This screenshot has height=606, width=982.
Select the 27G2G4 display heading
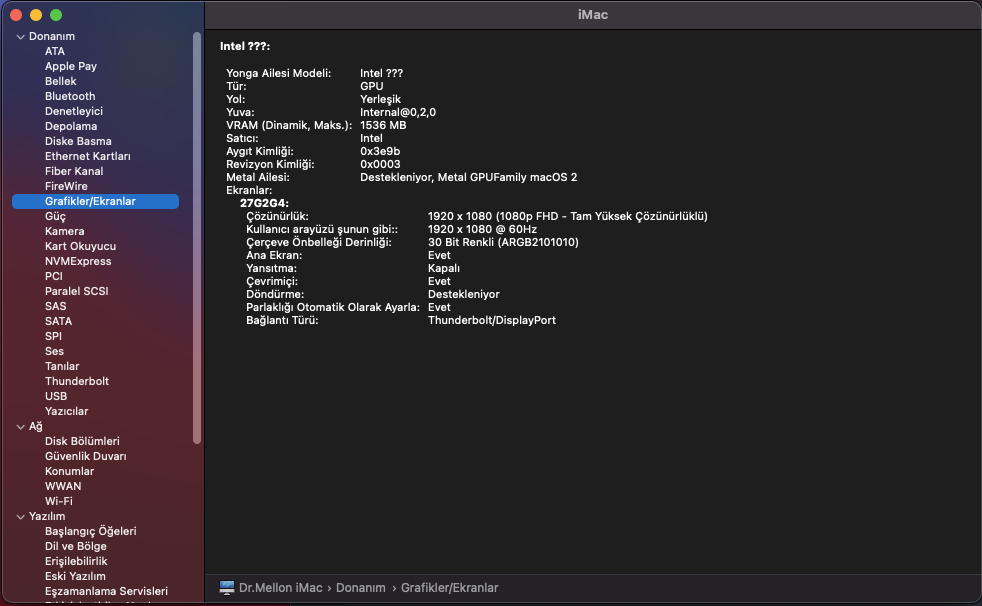[264, 203]
